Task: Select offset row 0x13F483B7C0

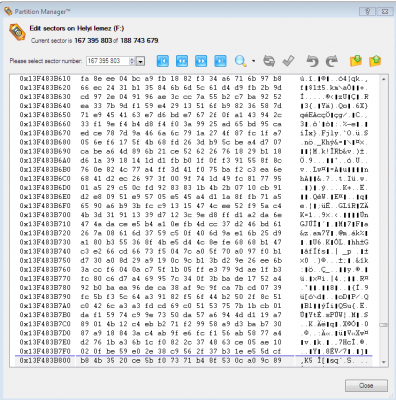Action: coord(45,324)
